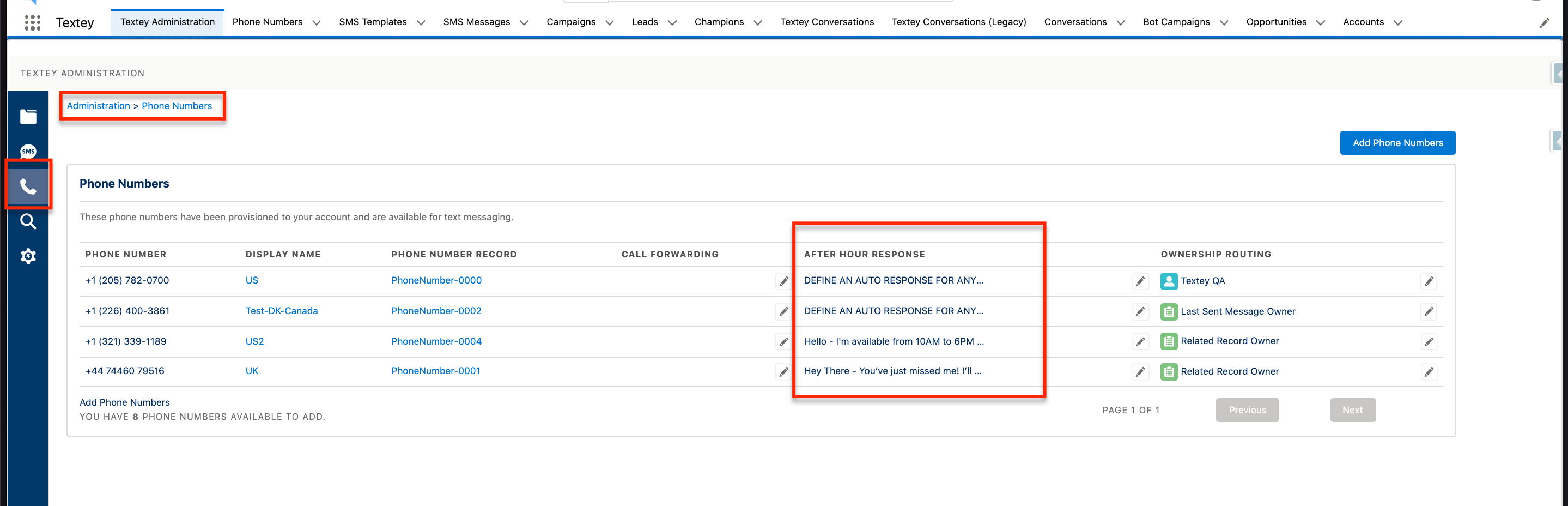The width and height of the screenshot is (1568, 506).
Task: Edit call forwarding for US2 row
Action: point(783,341)
